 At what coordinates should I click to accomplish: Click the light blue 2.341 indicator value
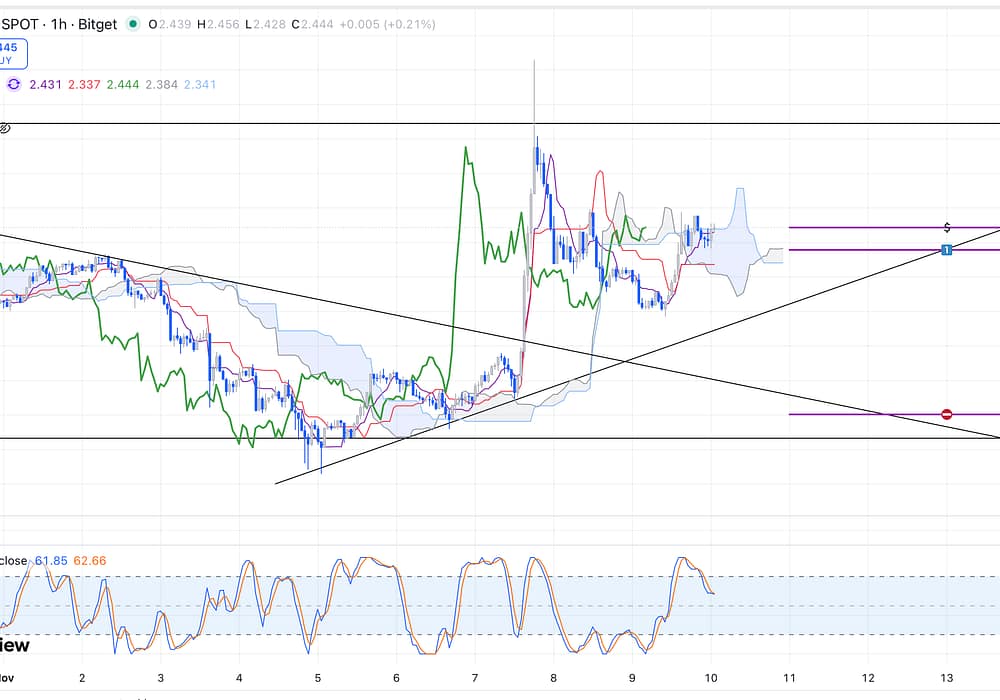[199, 85]
